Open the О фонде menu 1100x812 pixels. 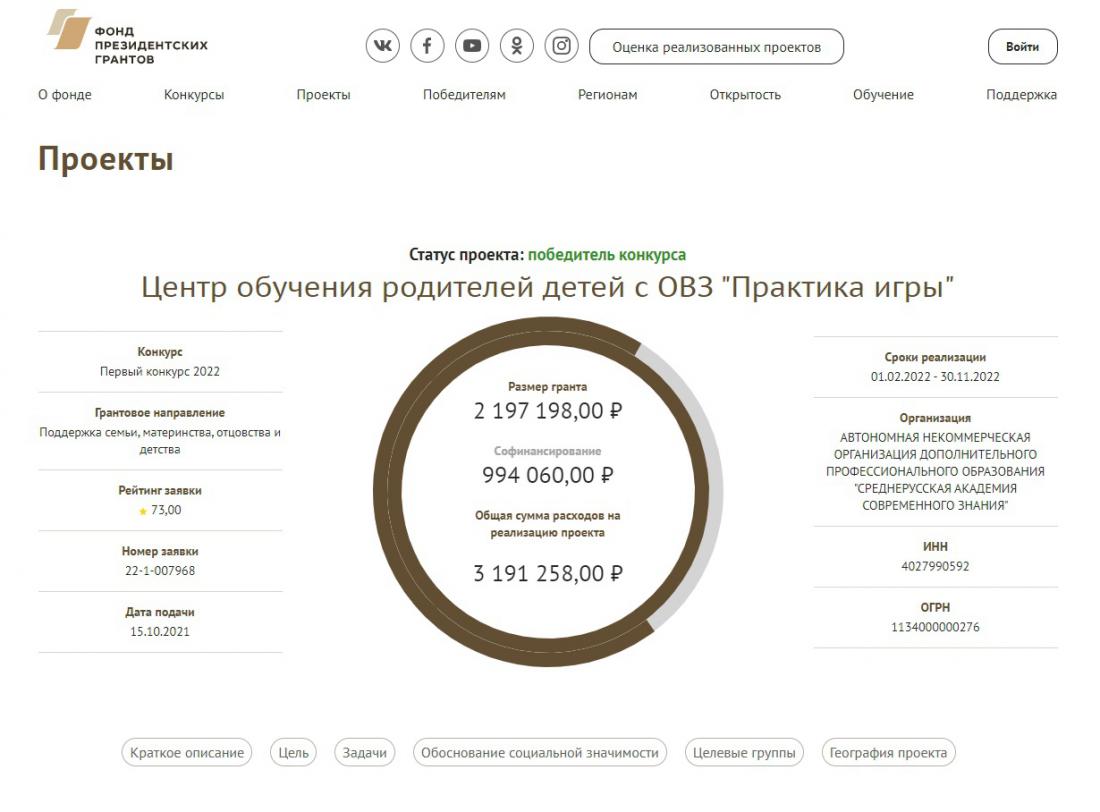click(65, 95)
